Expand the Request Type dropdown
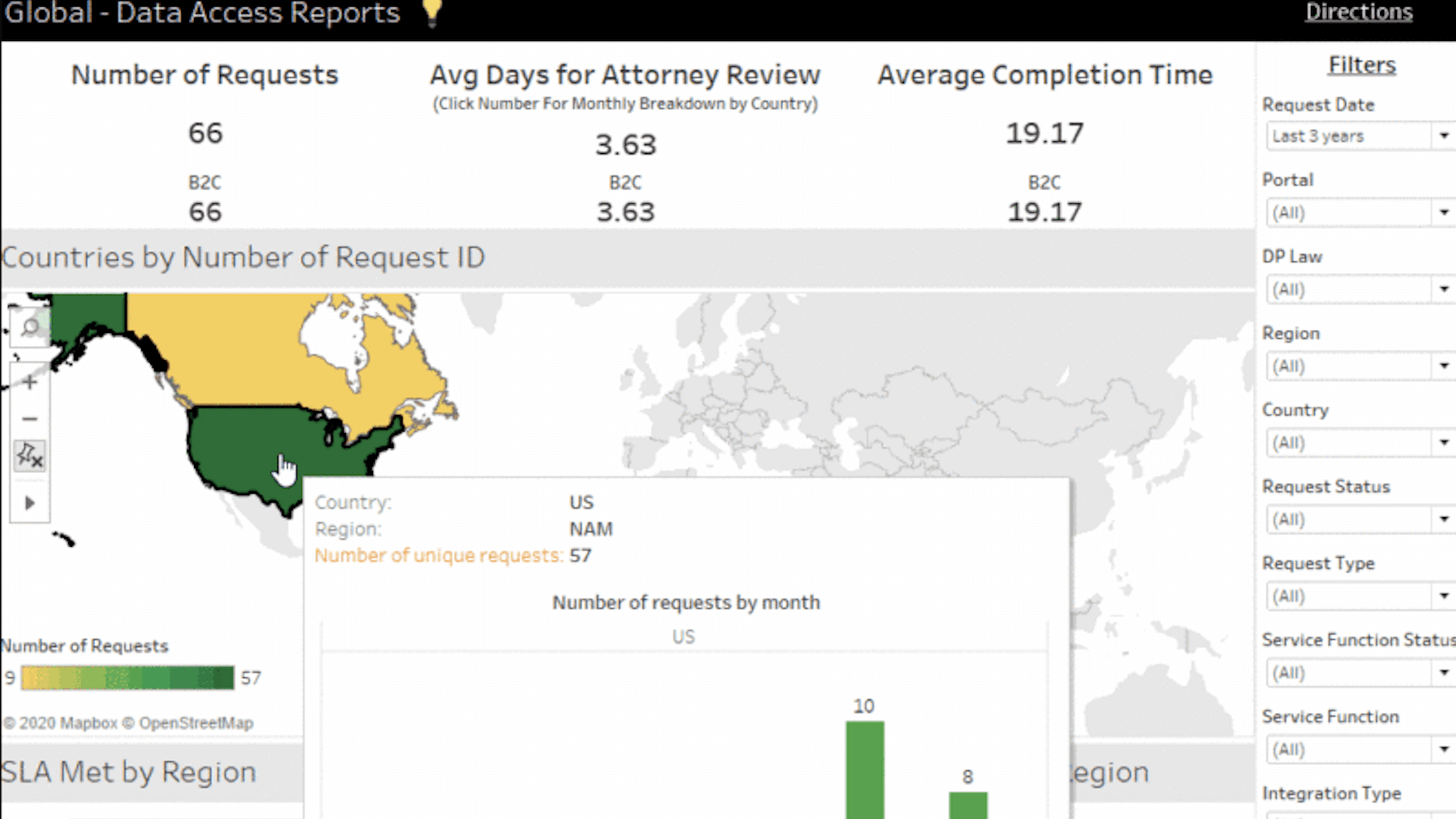 point(1445,596)
